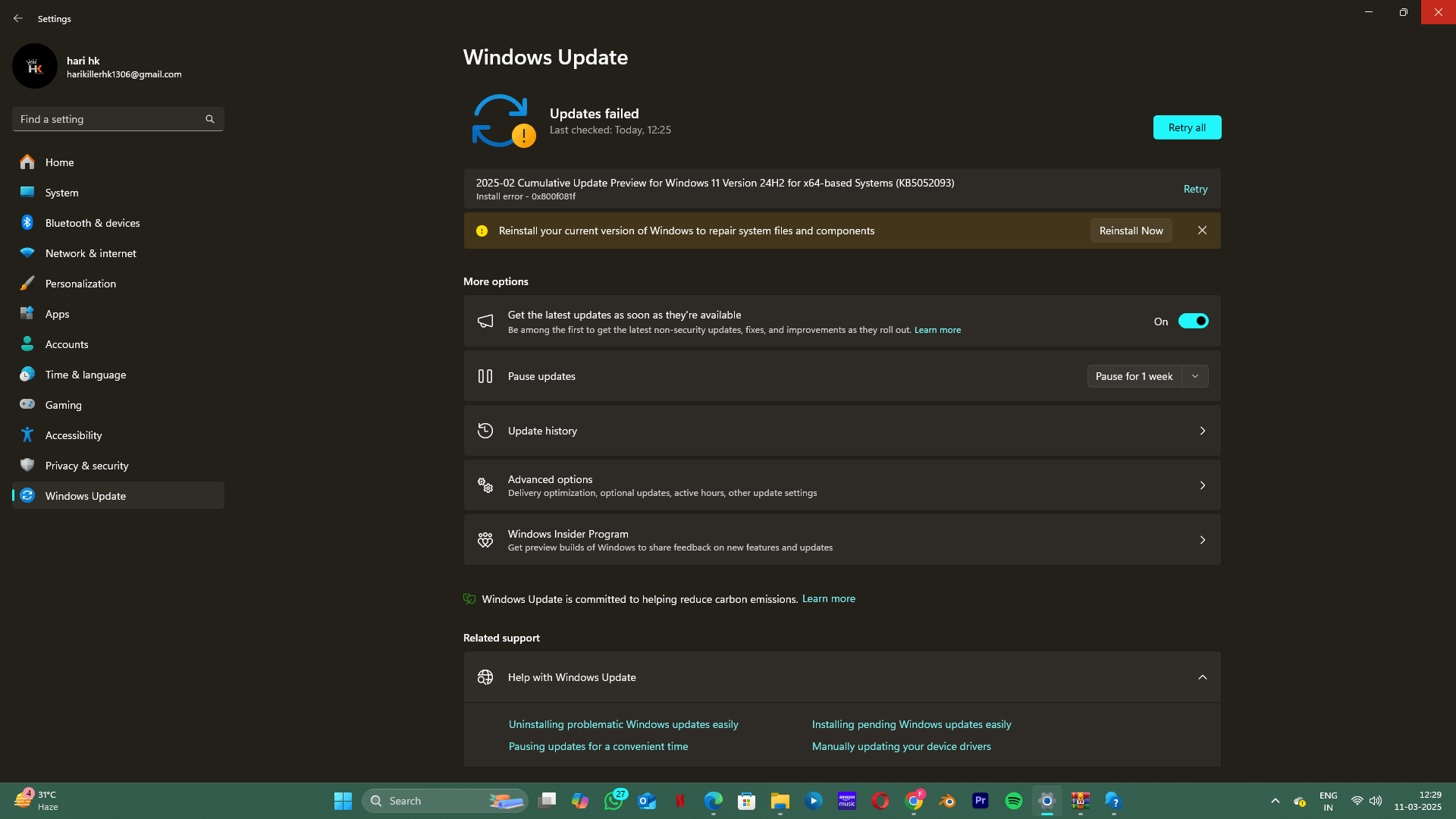Viewport: 1456px width, 819px height.
Task: Click the Accessibility figure icon
Action: 27,435
